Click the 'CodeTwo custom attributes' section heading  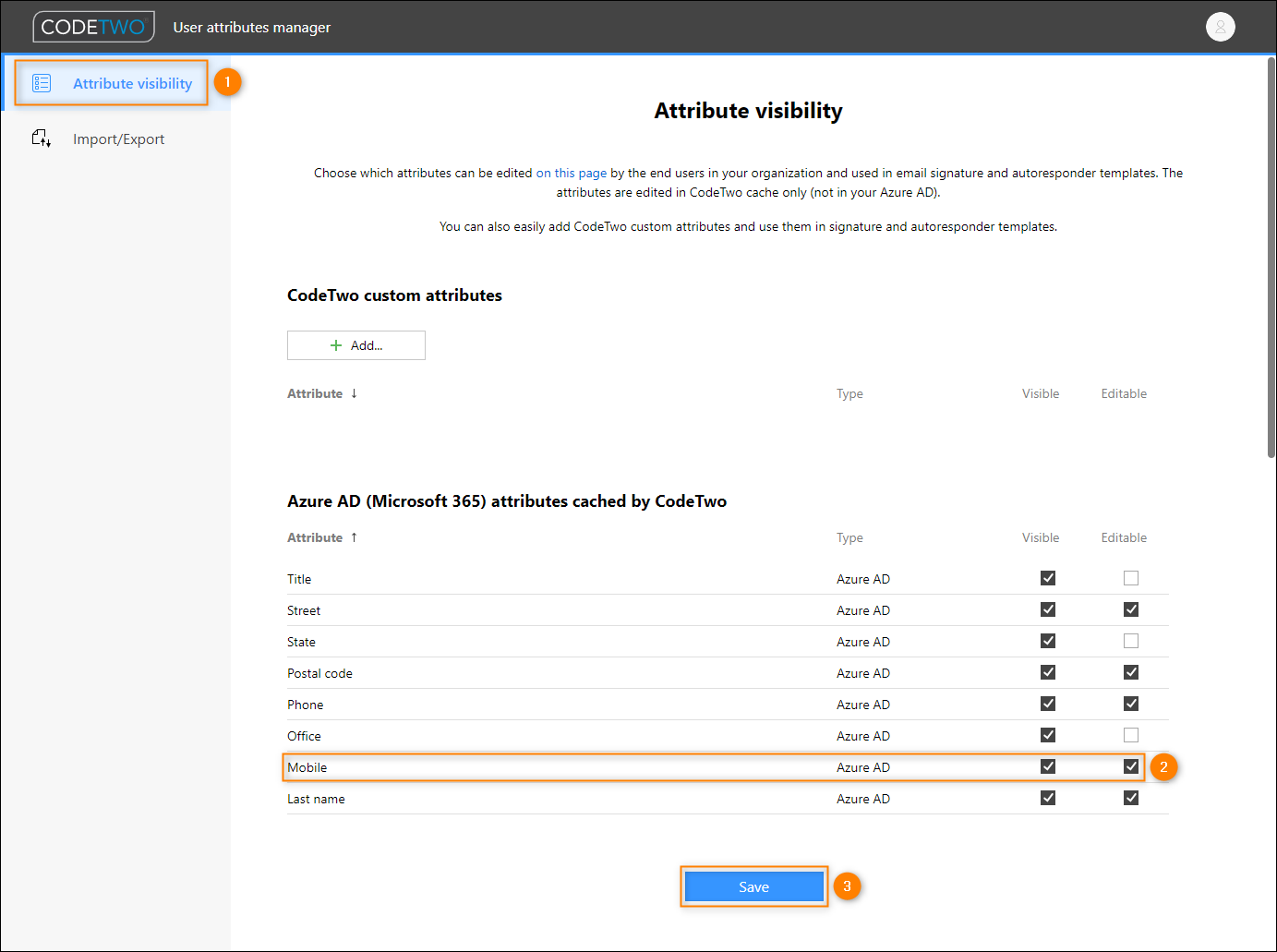coord(394,295)
